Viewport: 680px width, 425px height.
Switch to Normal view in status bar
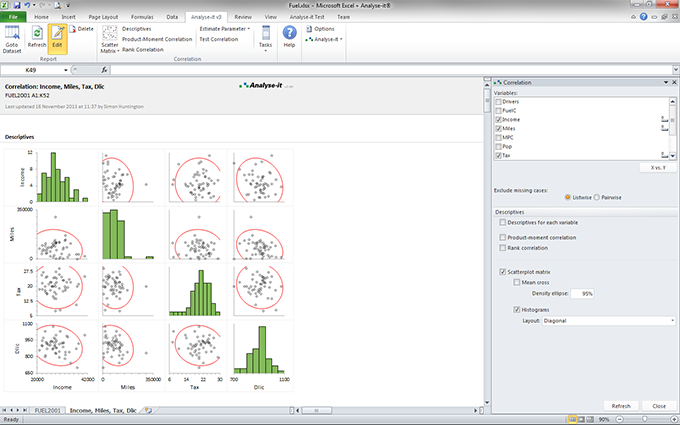[572, 419]
